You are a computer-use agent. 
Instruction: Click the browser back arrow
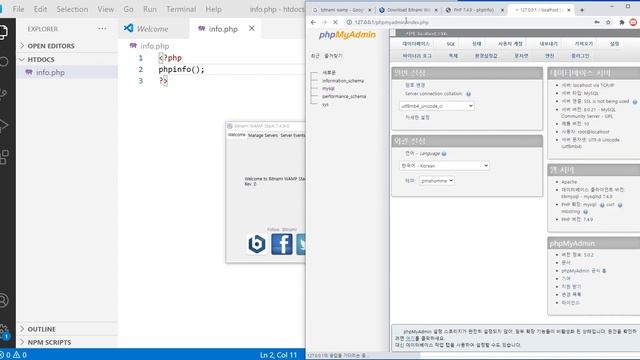pos(313,22)
